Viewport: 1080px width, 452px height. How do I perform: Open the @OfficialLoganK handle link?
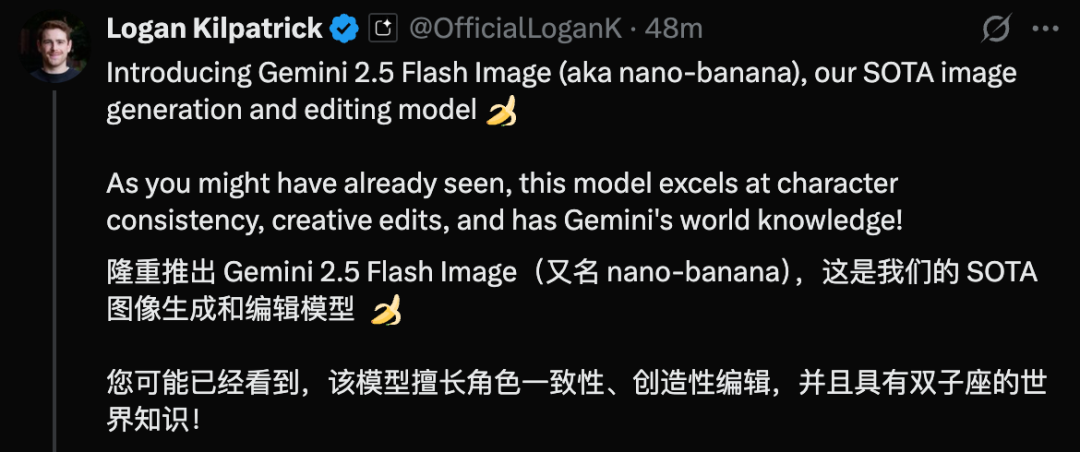(x=517, y=29)
